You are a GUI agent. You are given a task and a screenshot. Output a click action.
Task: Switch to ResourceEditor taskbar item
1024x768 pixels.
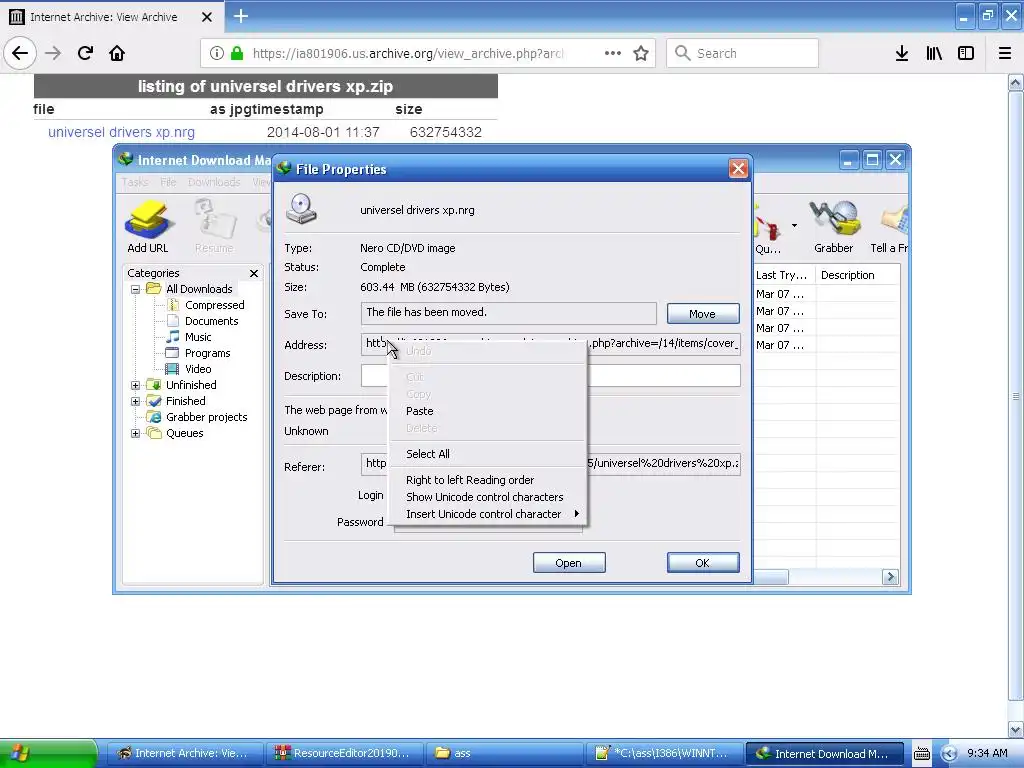click(344, 753)
